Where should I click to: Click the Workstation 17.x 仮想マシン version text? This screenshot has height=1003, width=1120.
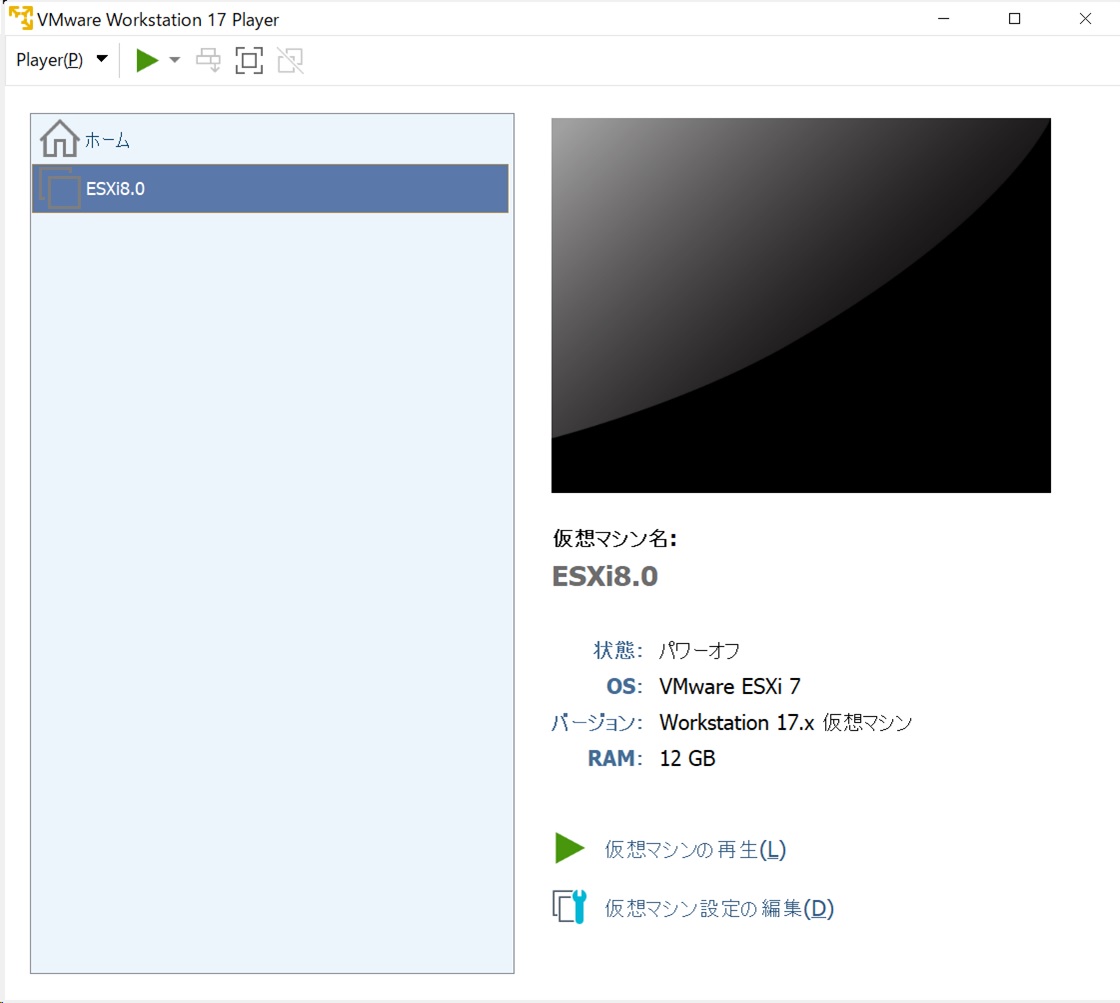click(x=786, y=722)
